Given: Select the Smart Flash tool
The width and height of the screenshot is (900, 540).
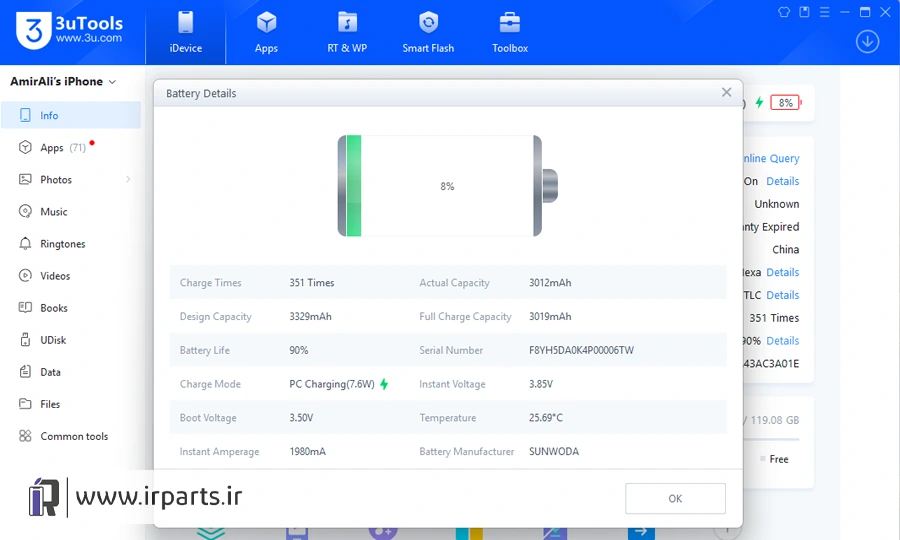Looking at the screenshot, I should 428,32.
